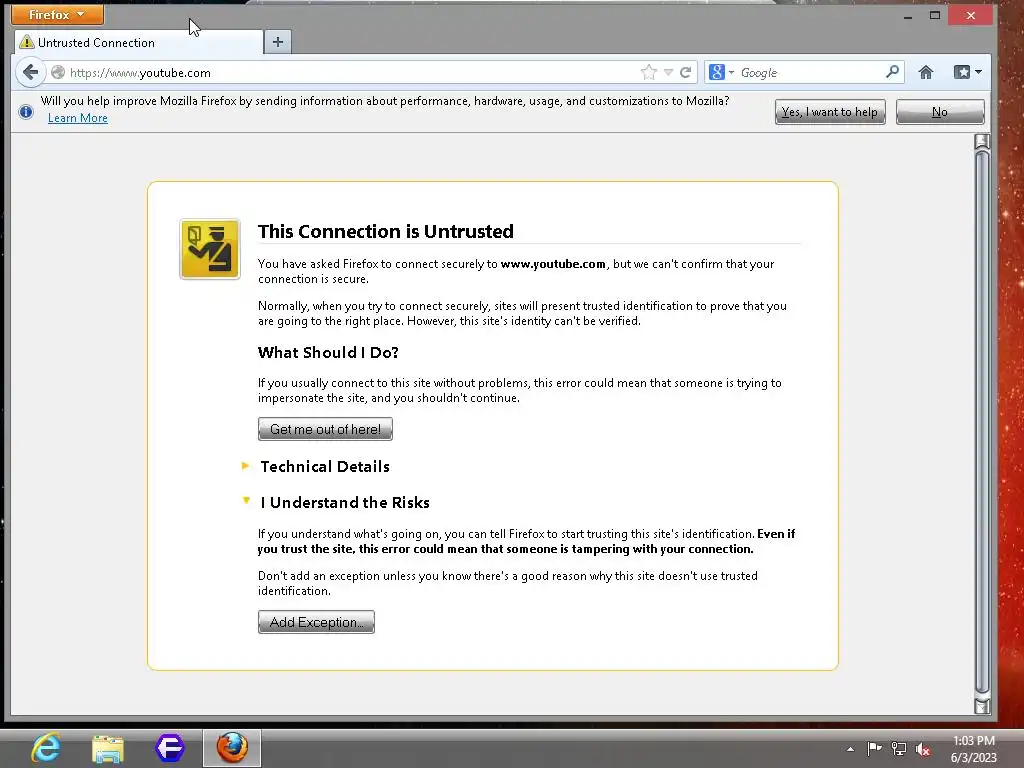Click the scrollbar down arrow
Screen dimensions: 1024x768
tap(982, 706)
